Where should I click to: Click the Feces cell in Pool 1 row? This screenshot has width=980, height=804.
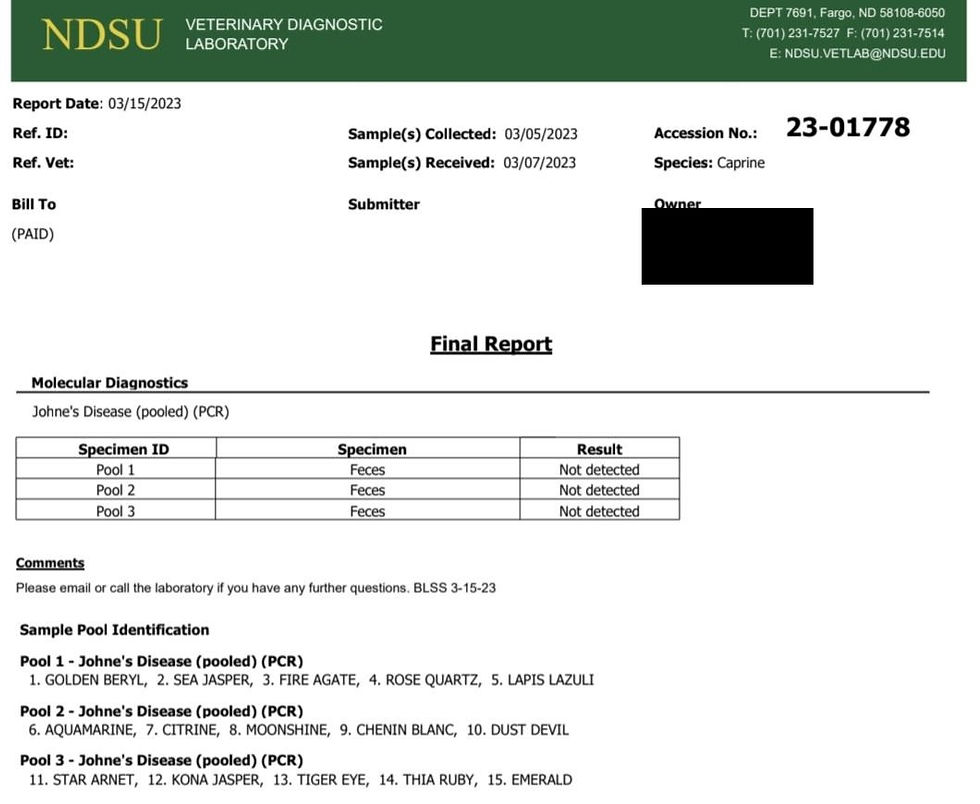click(368, 470)
